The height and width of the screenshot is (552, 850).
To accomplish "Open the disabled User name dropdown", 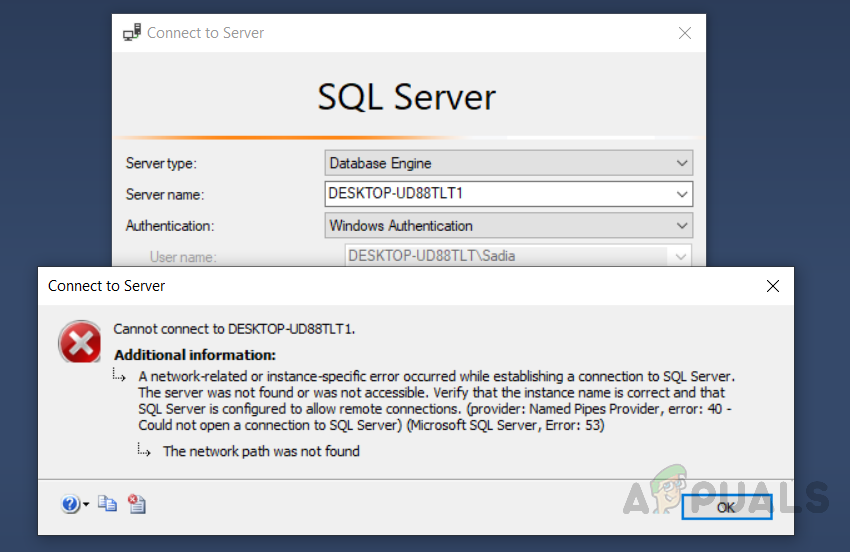I will 681,256.
